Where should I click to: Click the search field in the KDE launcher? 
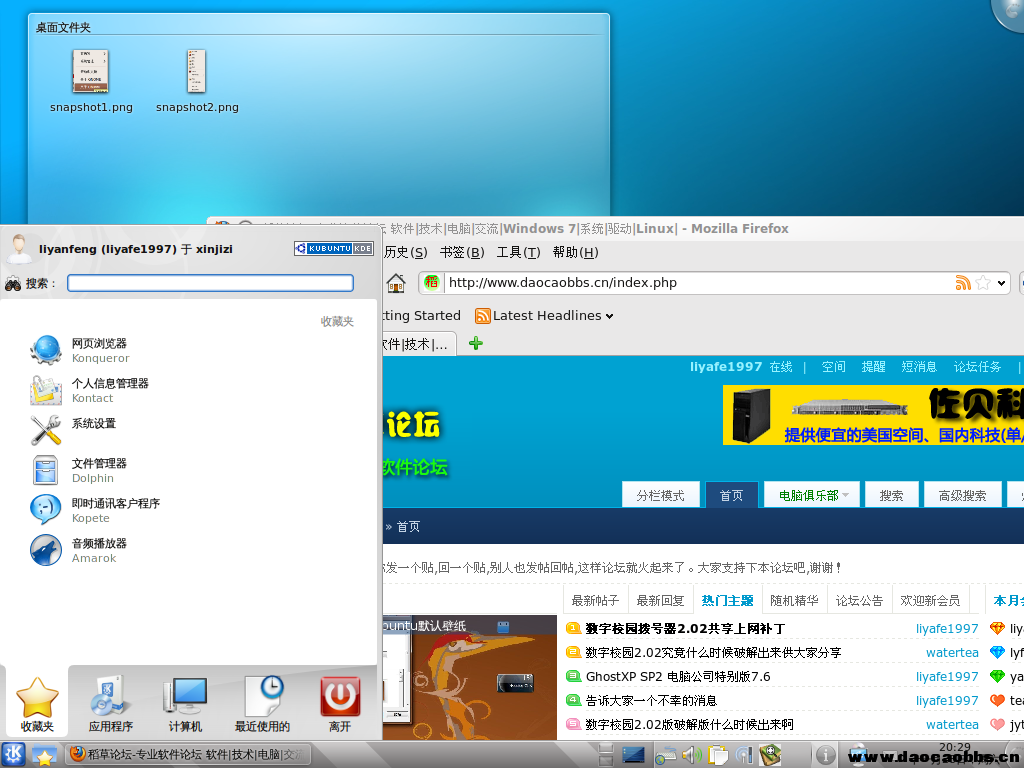coord(210,283)
